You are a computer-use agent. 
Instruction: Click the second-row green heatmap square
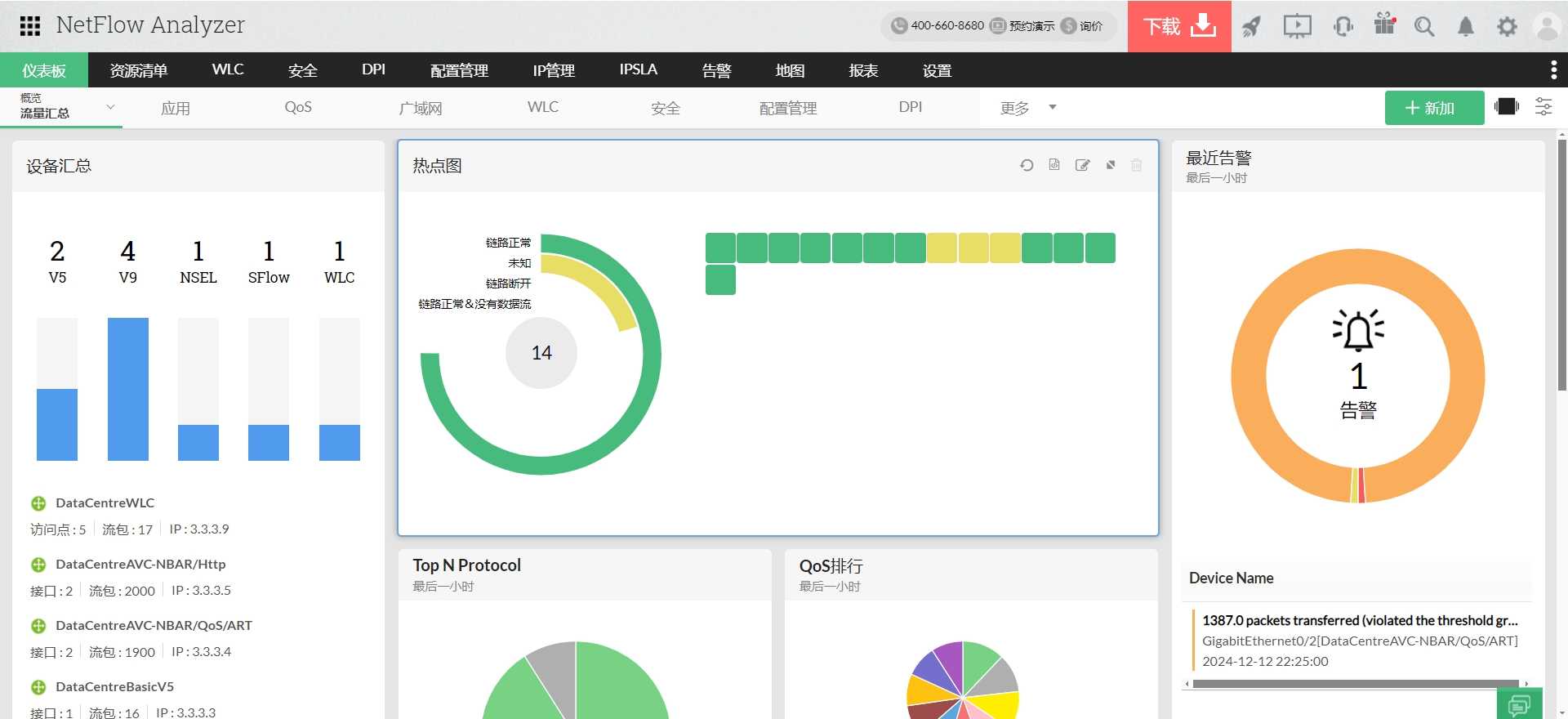[x=720, y=279]
